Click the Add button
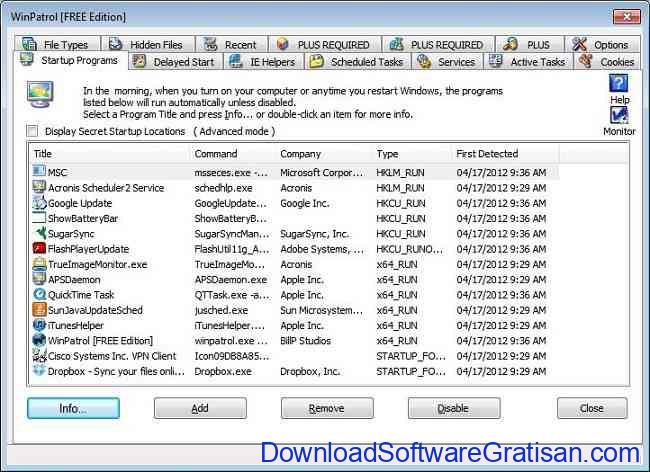Image resolution: width=650 pixels, height=472 pixels. pyautogui.click(x=200, y=408)
